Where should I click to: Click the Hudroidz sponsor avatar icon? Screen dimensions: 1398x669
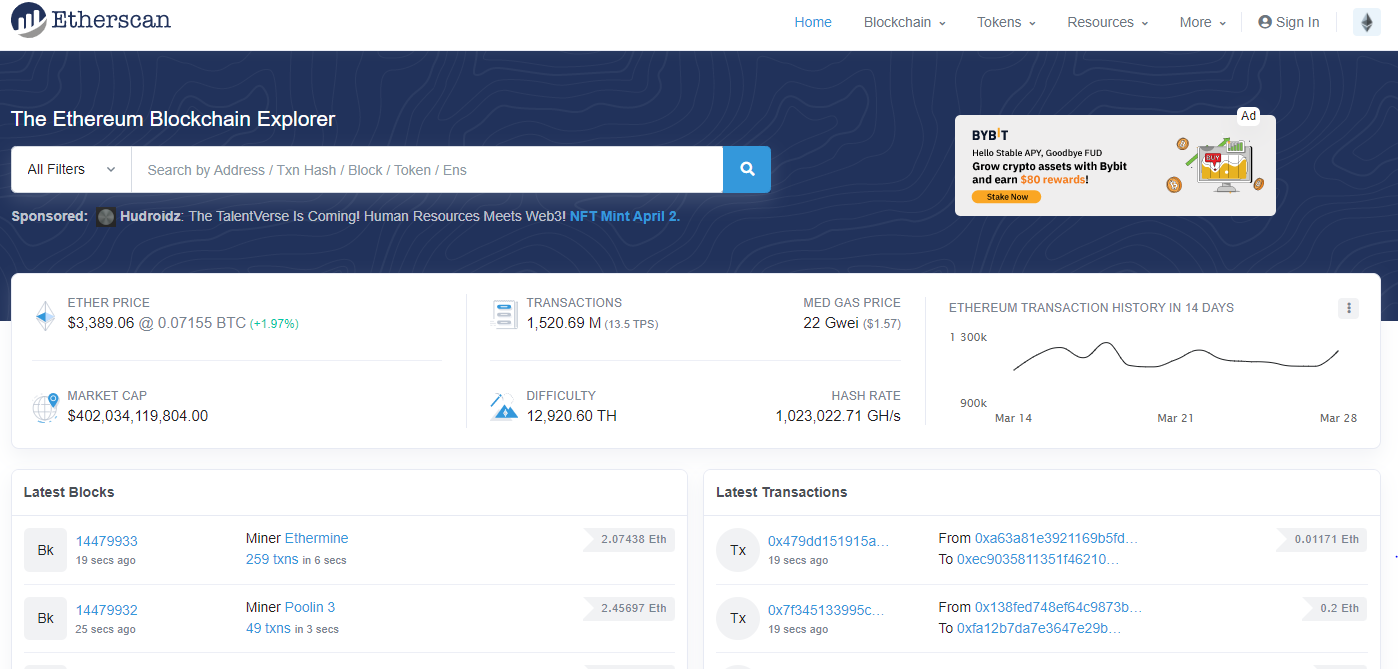tap(106, 217)
